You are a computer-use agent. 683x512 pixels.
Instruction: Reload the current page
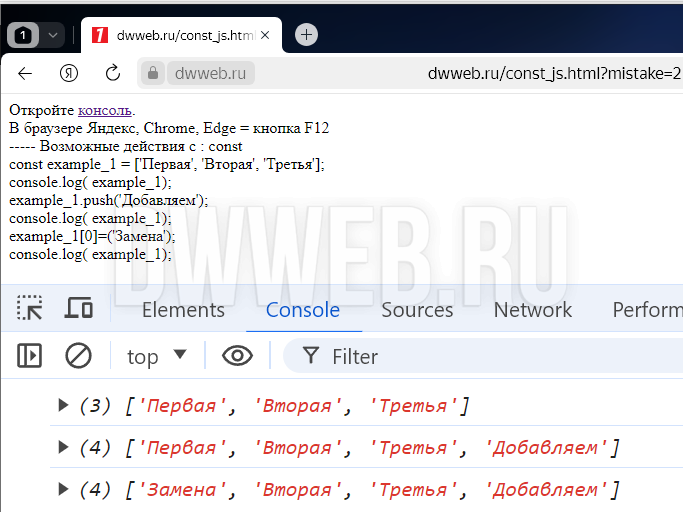click(x=113, y=73)
